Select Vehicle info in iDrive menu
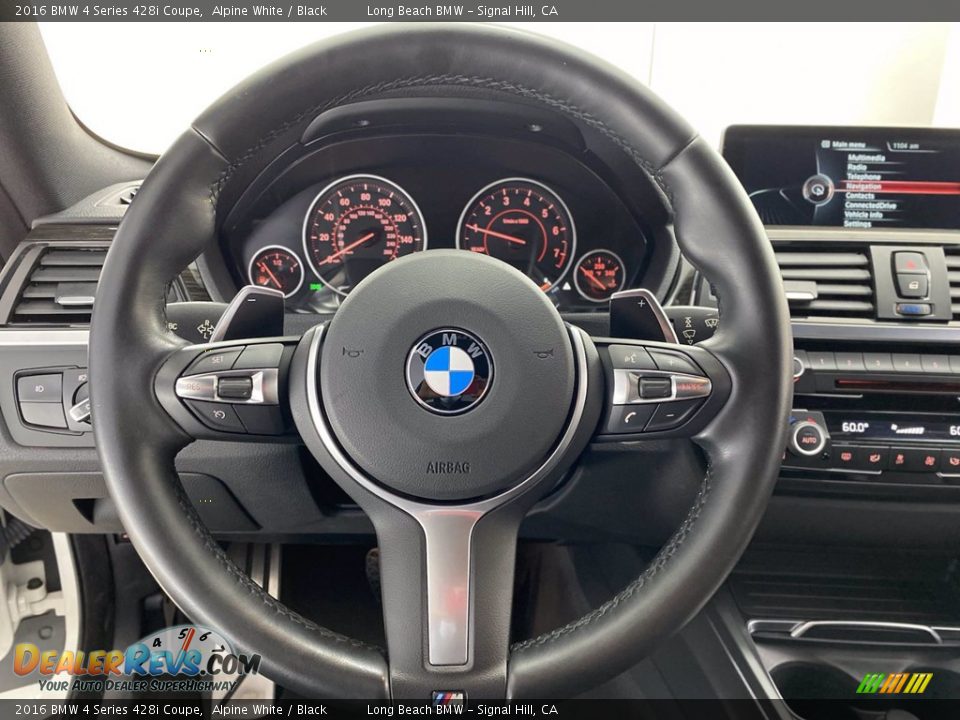This screenshot has width=960, height=720. pyautogui.click(x=863, y=214)
